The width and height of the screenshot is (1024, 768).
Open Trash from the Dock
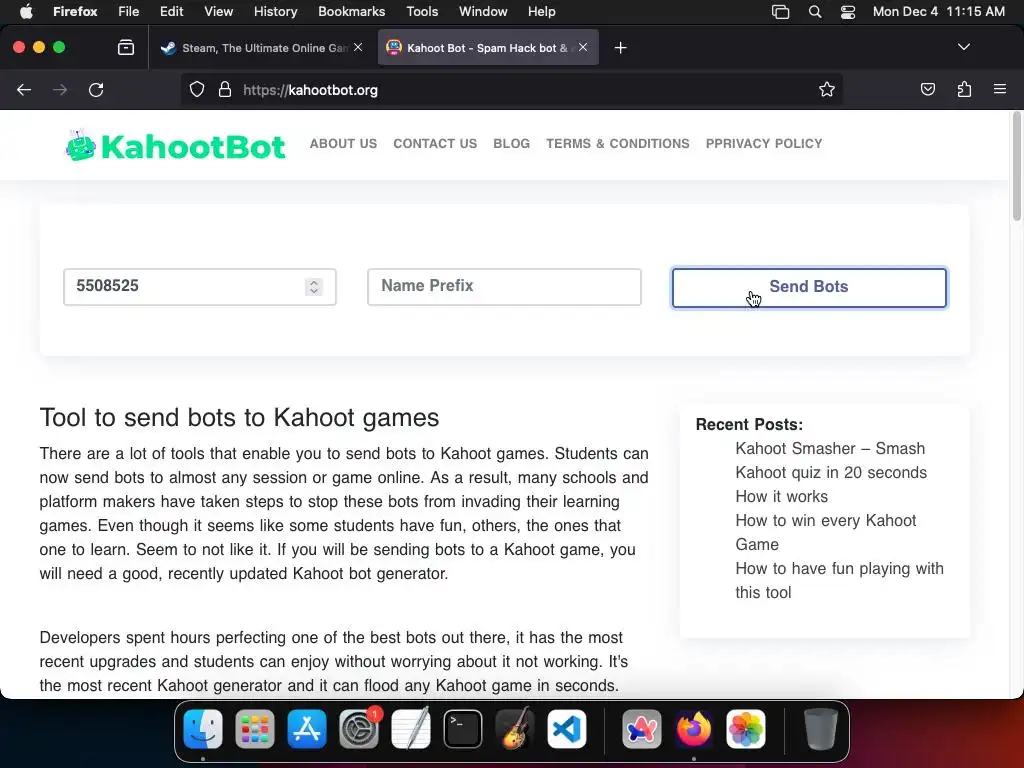820,729
